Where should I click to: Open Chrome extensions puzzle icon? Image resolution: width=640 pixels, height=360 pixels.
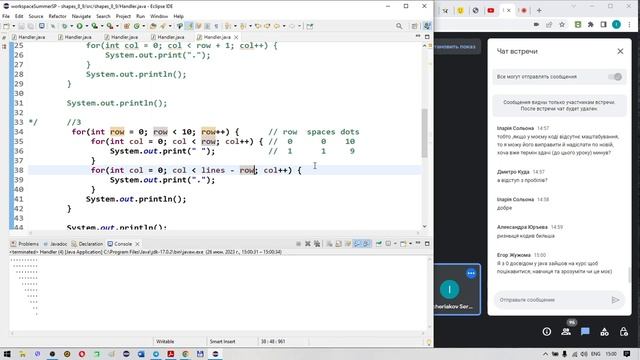591,24
